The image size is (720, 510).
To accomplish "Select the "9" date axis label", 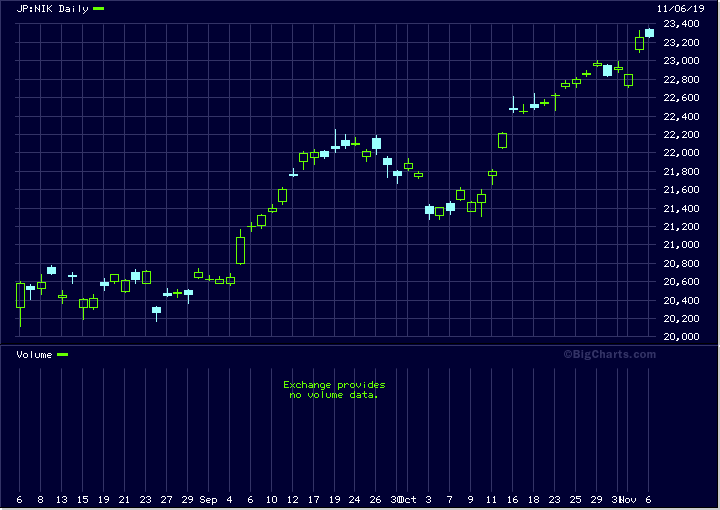I will click(470, 499).
